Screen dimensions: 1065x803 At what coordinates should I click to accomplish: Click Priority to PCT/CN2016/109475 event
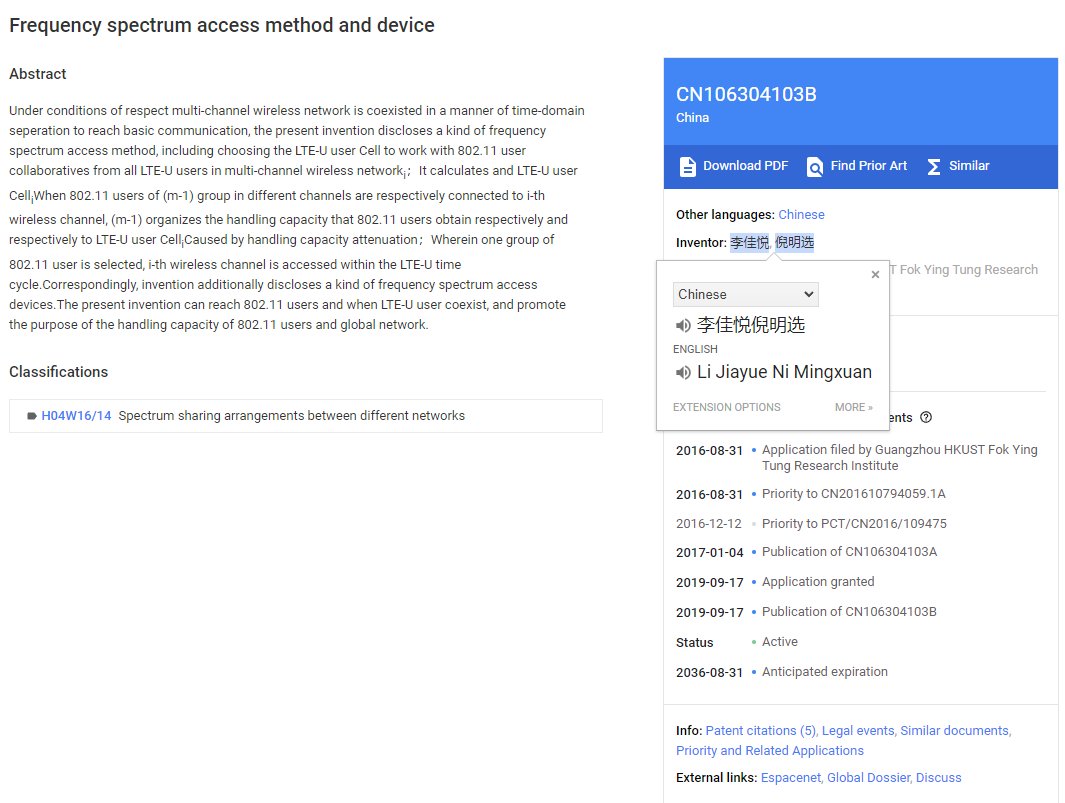(854, 524)
